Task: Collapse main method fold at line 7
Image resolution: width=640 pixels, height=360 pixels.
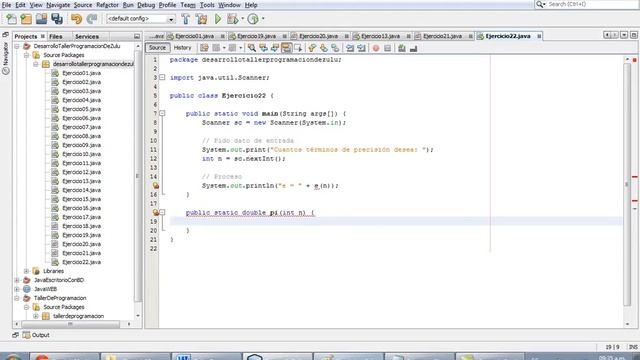Action: 162,113
